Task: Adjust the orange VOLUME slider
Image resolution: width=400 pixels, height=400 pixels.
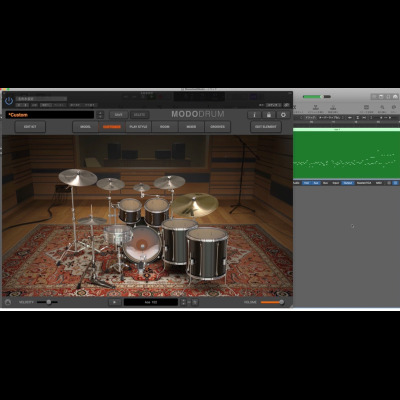Action: 272,302
